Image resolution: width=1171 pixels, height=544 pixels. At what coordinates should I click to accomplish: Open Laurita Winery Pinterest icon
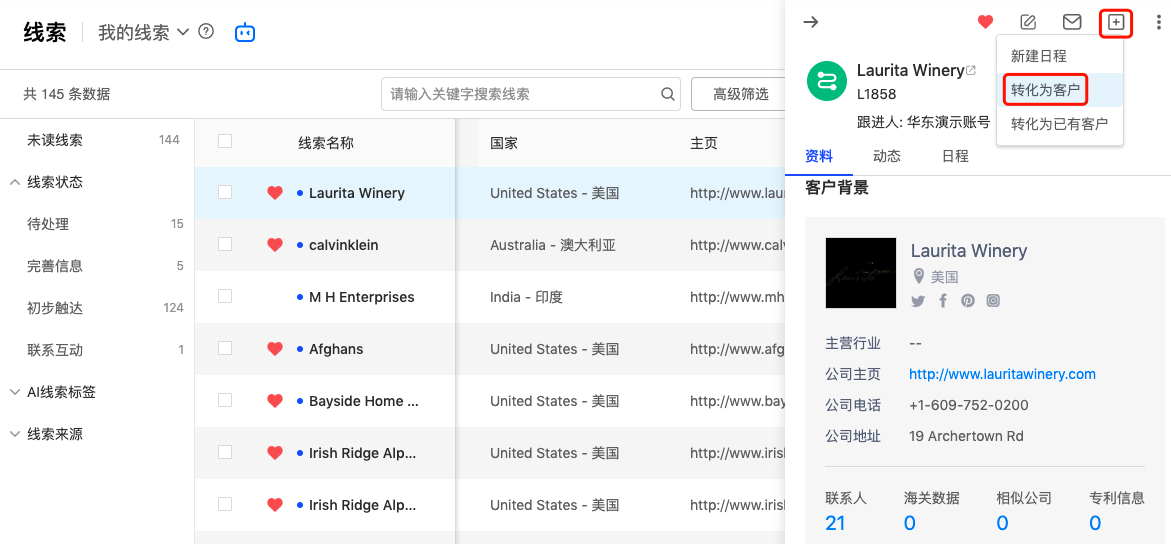(968, 300)
